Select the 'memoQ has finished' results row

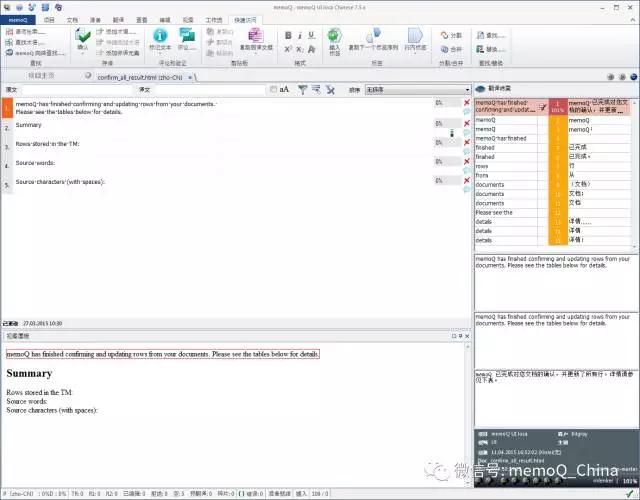tap(553, 138)
